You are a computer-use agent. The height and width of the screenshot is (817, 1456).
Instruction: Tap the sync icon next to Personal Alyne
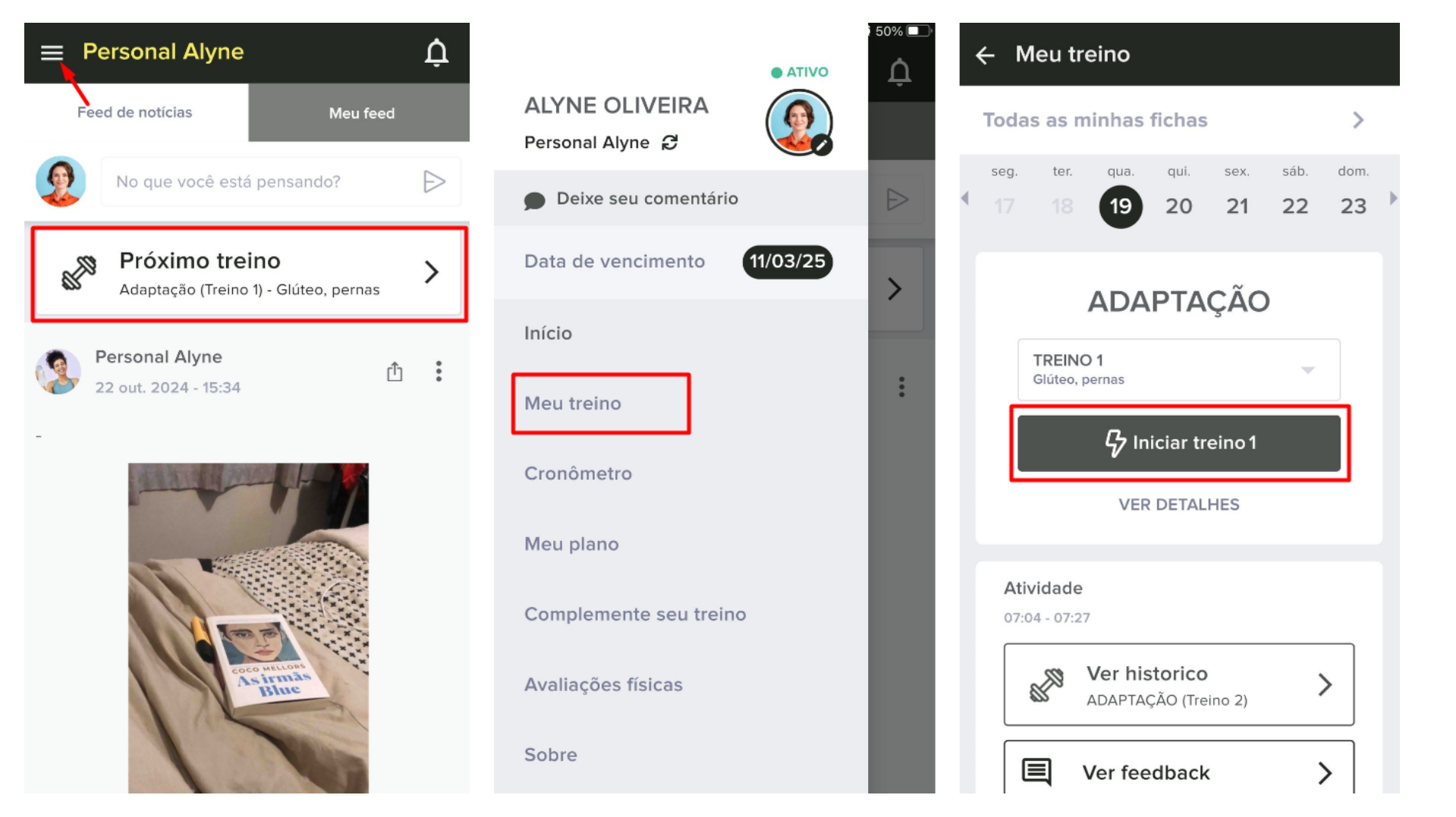(x=669, y=143)
